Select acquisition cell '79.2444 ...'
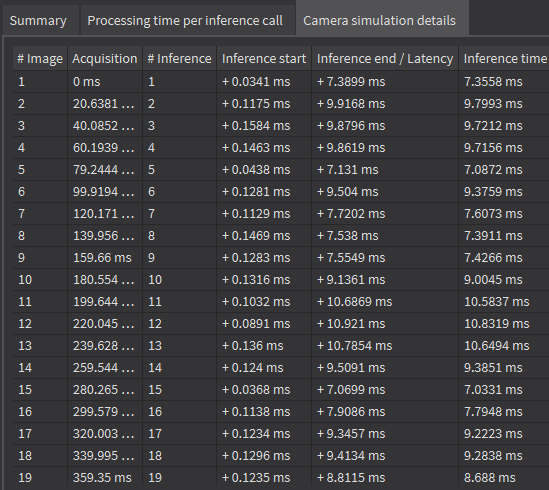Image resolution: width=549 pixels, height=490 pixels. [105, 170]
